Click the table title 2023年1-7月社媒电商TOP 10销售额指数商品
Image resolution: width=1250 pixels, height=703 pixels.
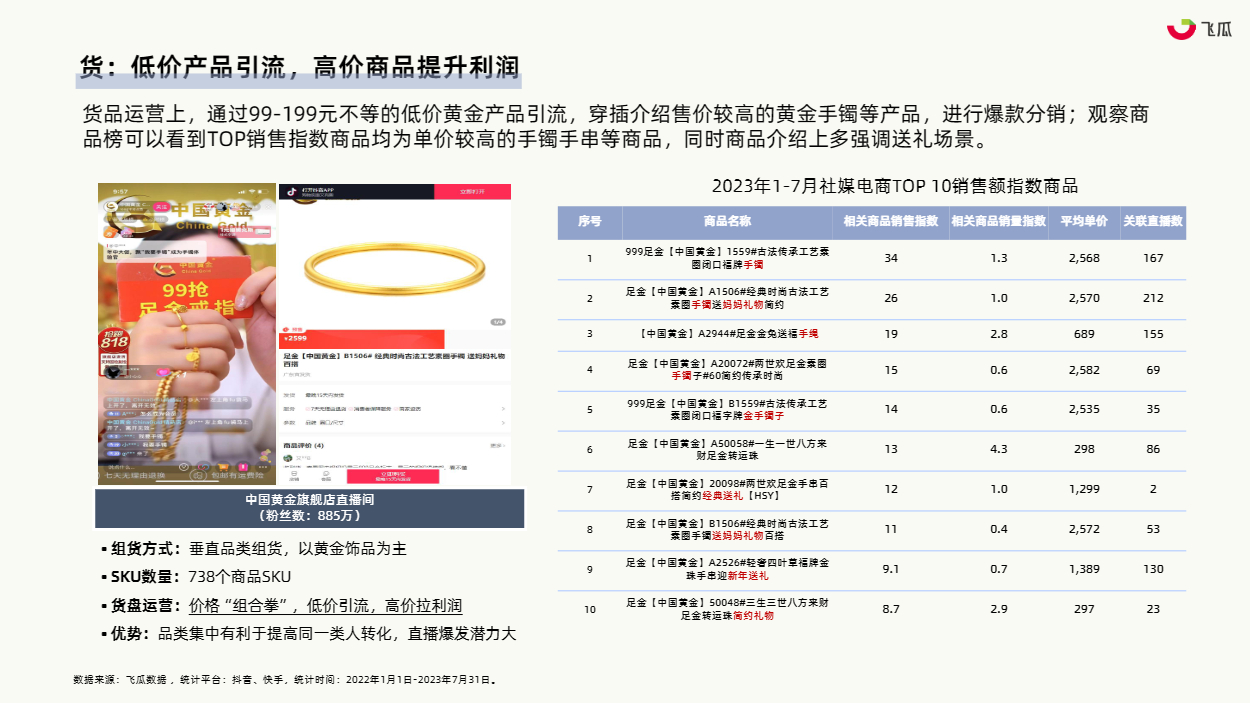point(895,185)
